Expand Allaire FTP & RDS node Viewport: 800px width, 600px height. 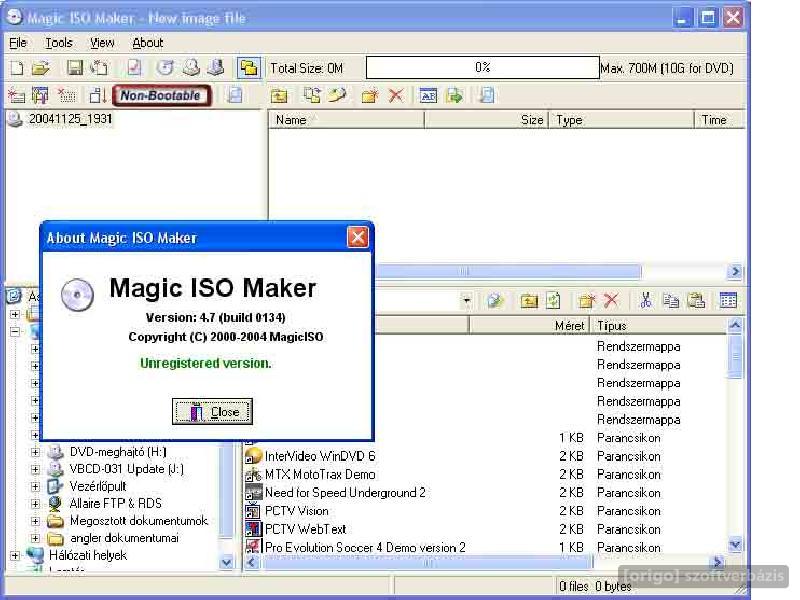pos(35,504)
